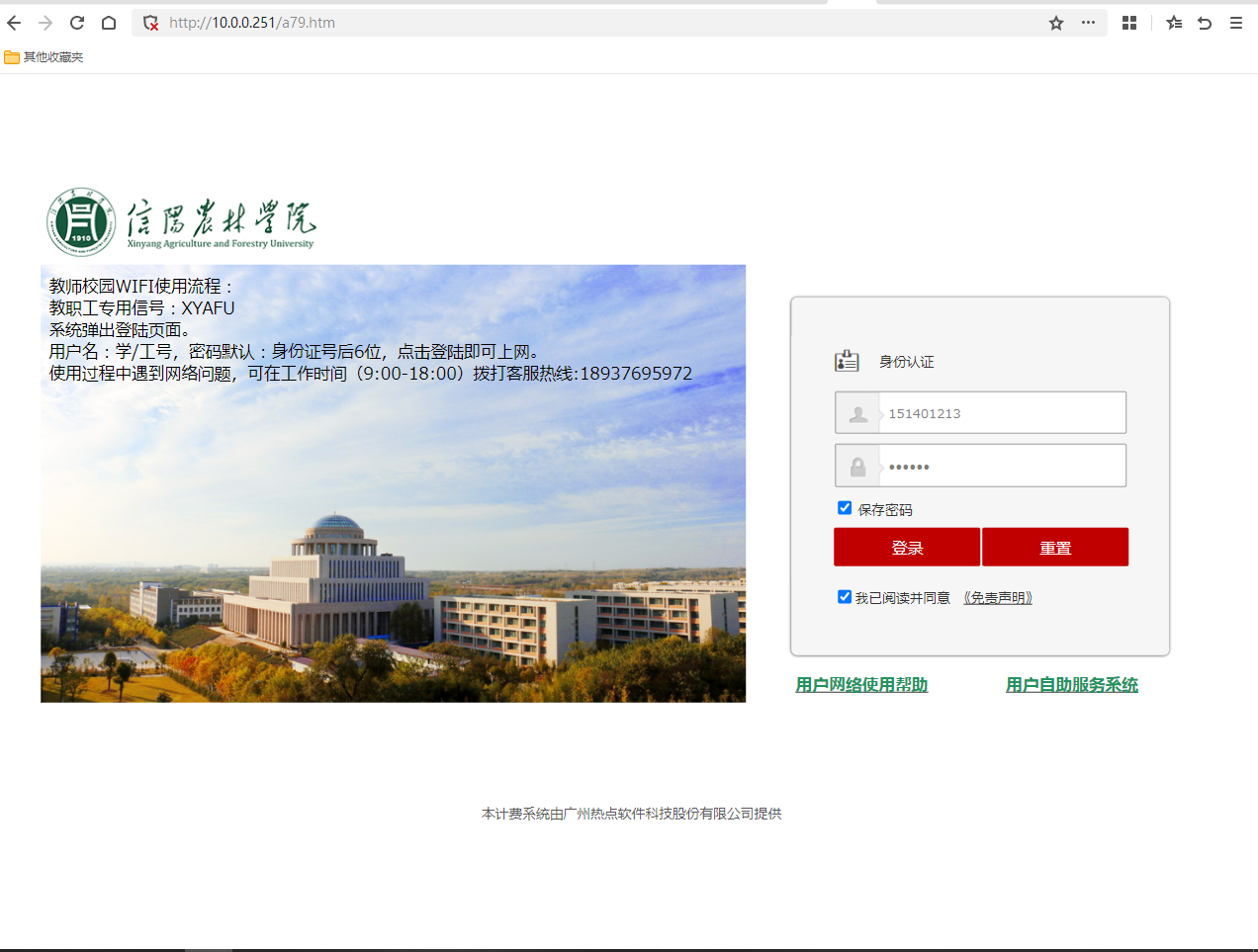Open the 用户网络使用帮助 help link
This screenshot has width=1258, height=952.
click(x=861, y=685)
